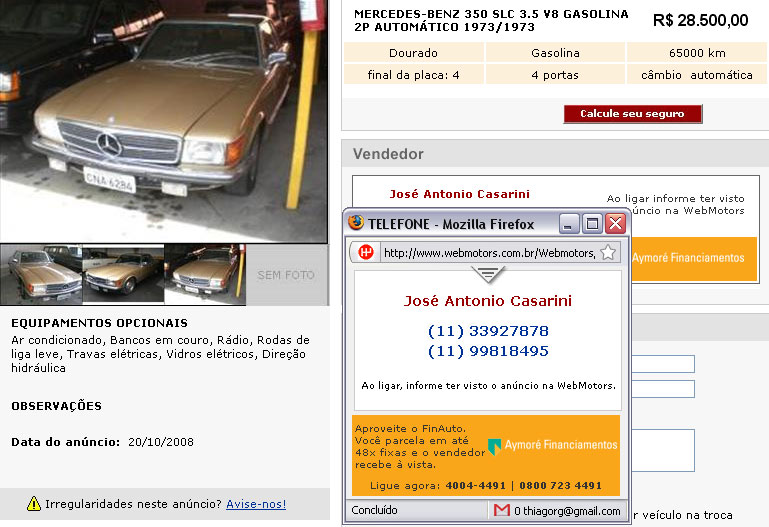This screenshot has width=769, height=527.
Task: Click the 65000 km mileage cell
Action: (x=697, y=52)
